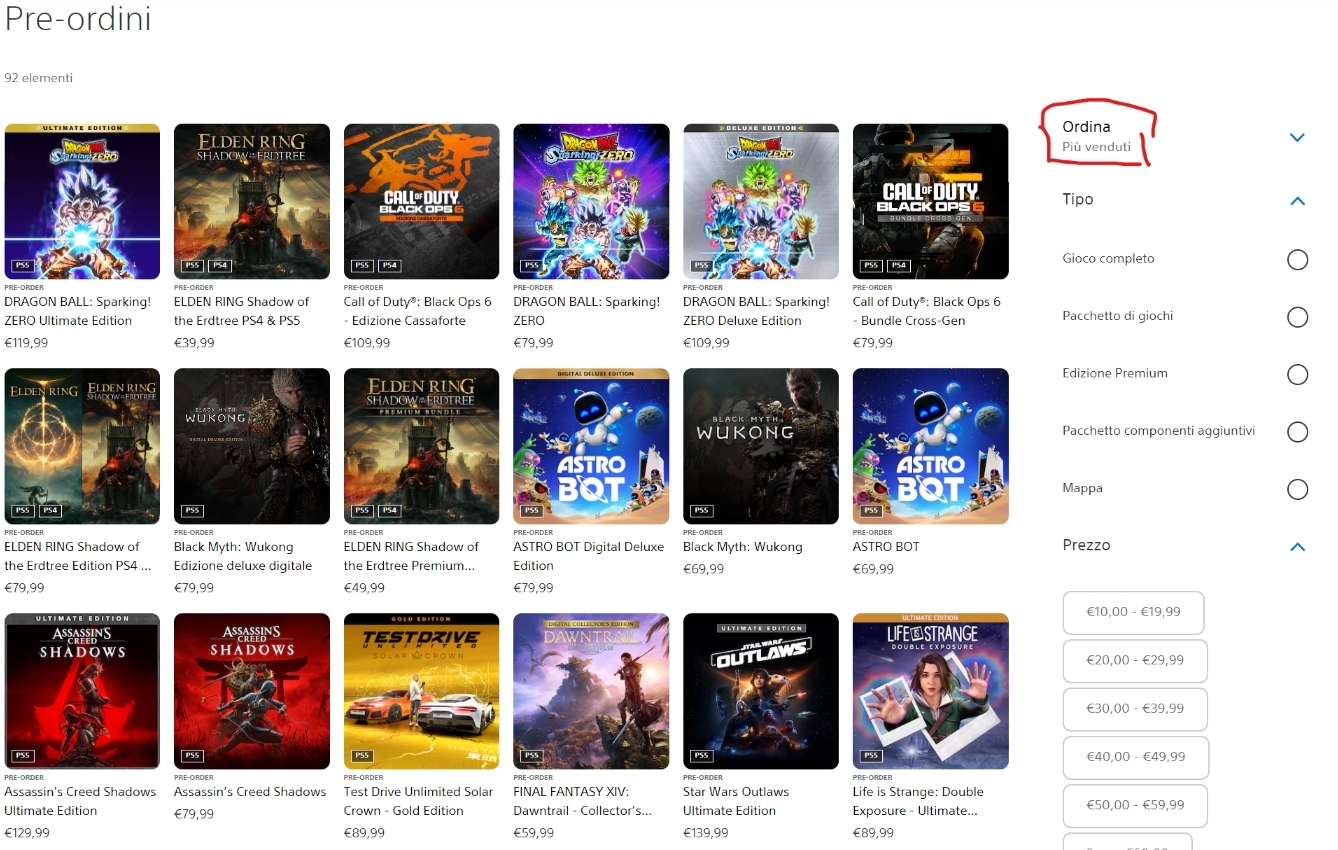Screen dimensions: 1338x850
Task: Click the €129,99 price
Action: coord(27,833)
